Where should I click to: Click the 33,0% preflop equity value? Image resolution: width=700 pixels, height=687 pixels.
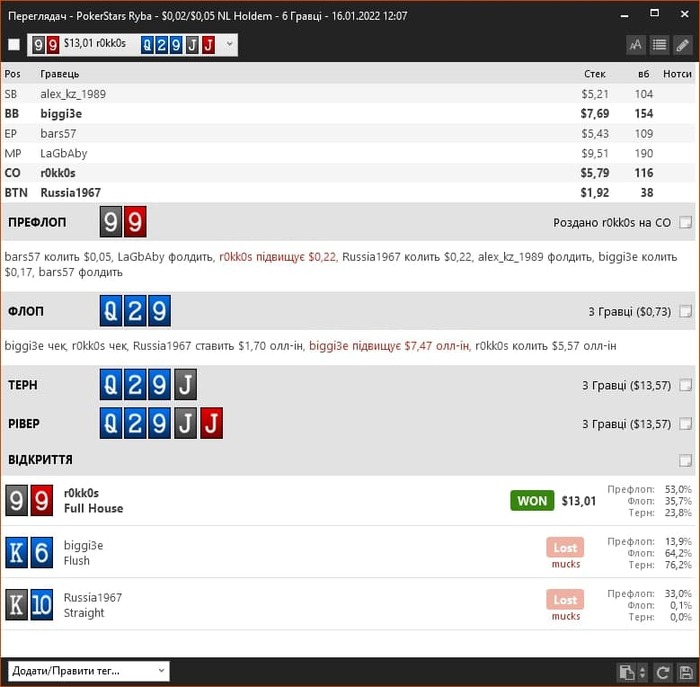(678, 594)
